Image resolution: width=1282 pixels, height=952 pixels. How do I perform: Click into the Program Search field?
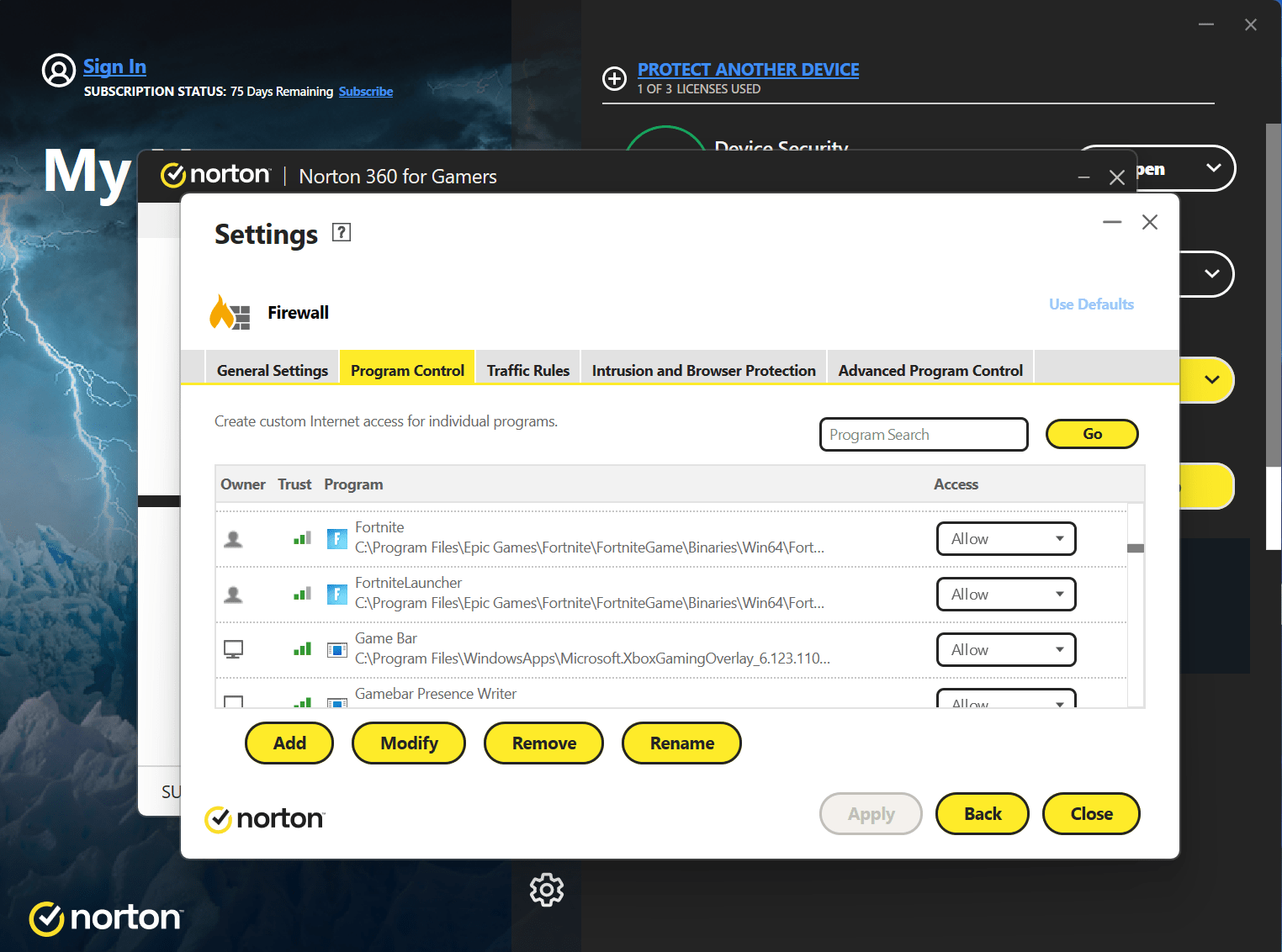[923, 435]
